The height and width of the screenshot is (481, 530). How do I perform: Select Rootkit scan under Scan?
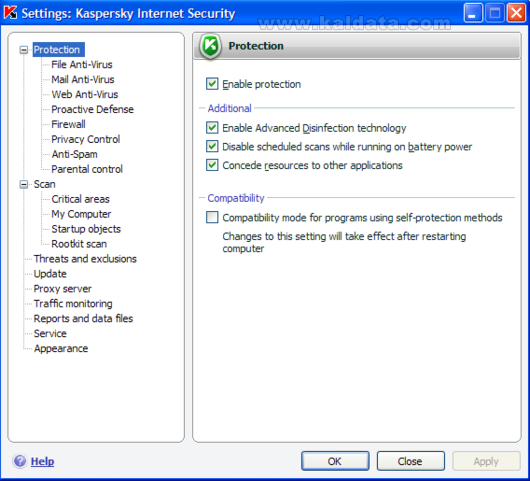tap(79, 244)
